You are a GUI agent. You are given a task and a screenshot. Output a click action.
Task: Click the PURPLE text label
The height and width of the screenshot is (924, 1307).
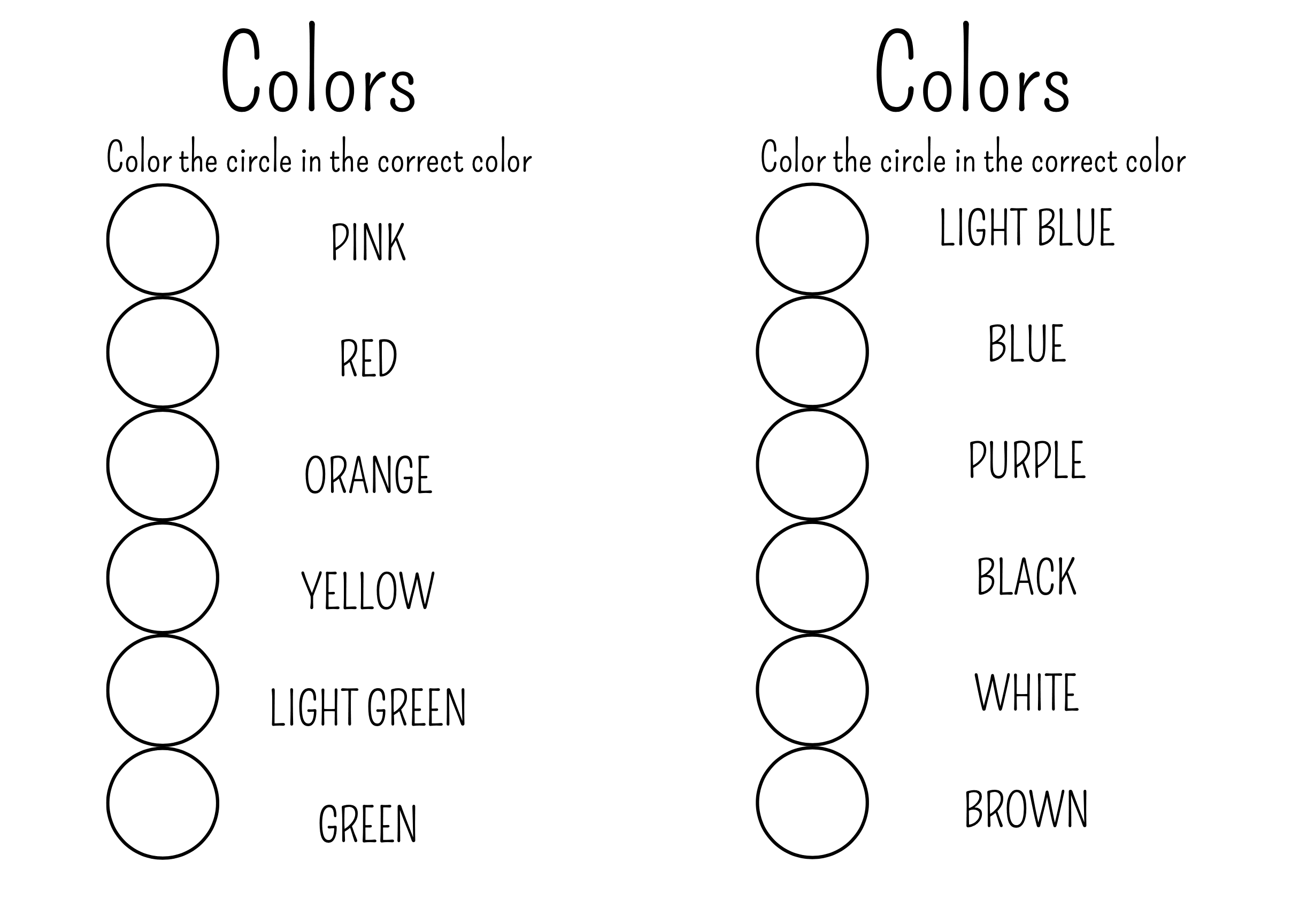tap(1027, 460)
